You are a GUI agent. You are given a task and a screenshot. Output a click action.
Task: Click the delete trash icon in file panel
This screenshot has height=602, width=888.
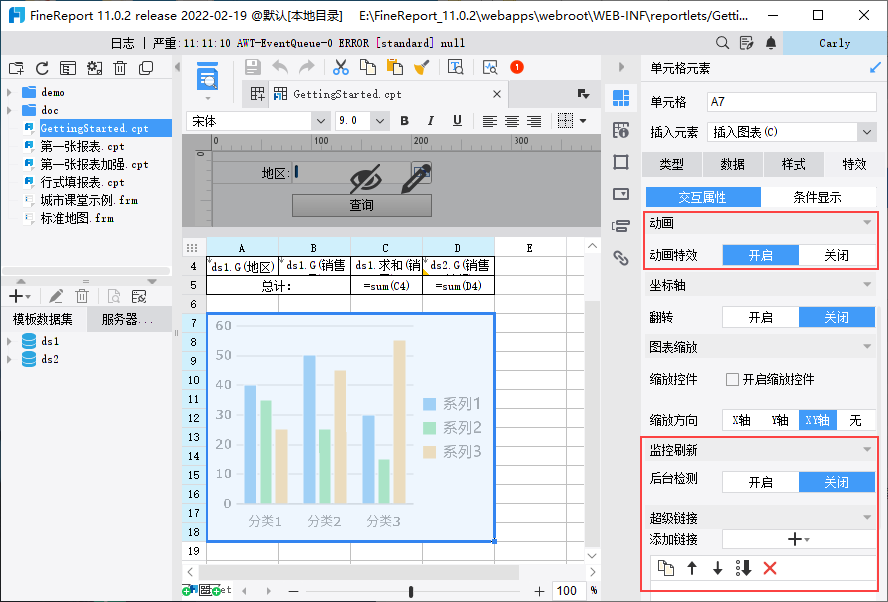pos(120,69)
